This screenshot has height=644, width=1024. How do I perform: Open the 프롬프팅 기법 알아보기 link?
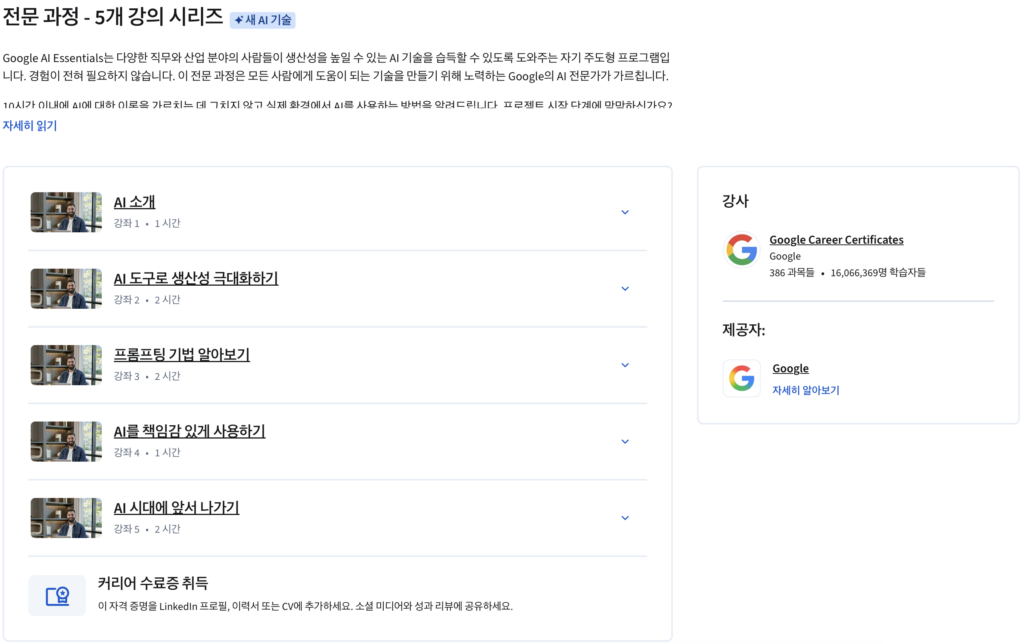tap(182, 355)
